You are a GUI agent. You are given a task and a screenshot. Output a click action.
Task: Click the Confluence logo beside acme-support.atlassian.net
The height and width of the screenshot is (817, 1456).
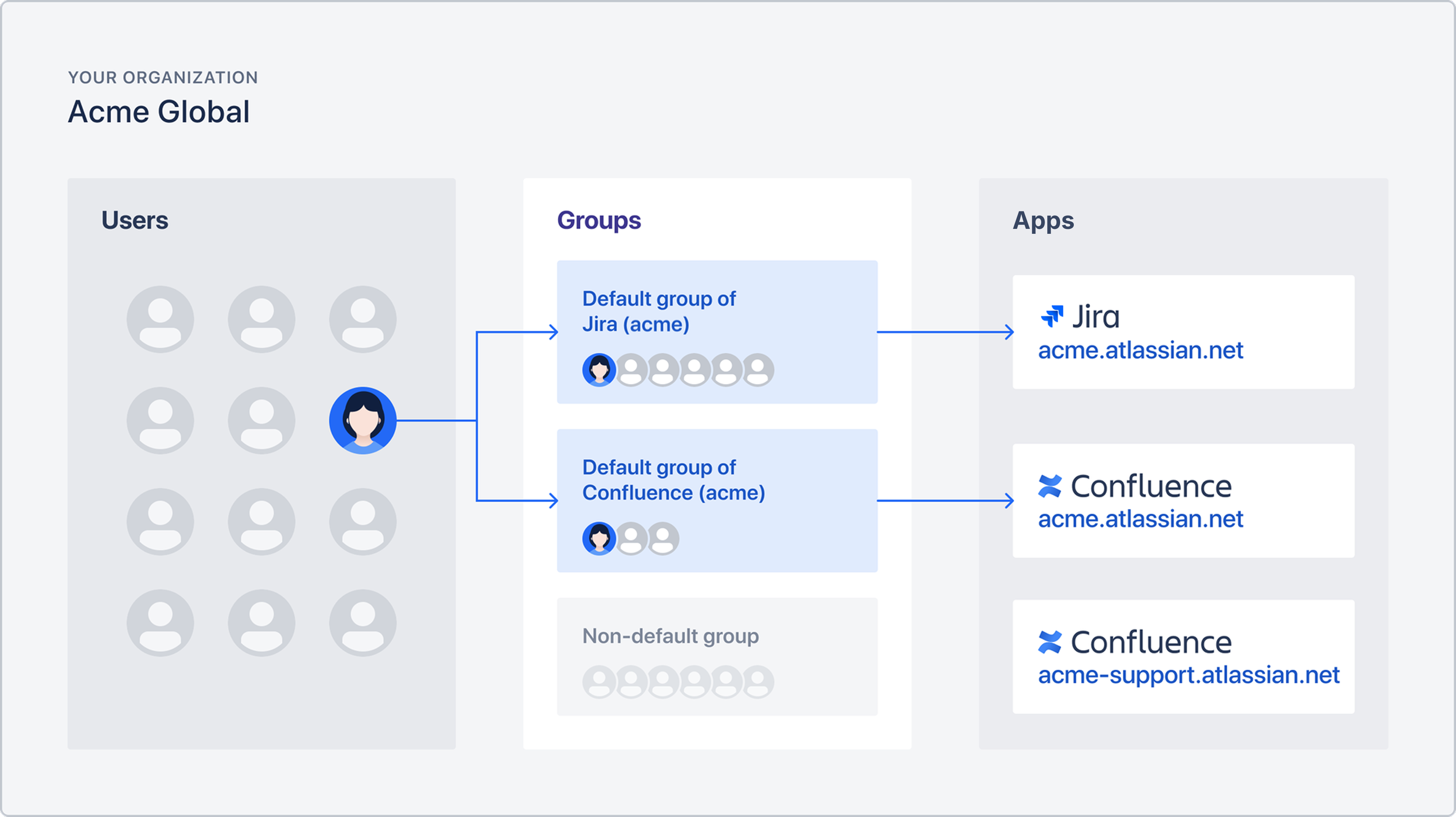(1050, 642)
